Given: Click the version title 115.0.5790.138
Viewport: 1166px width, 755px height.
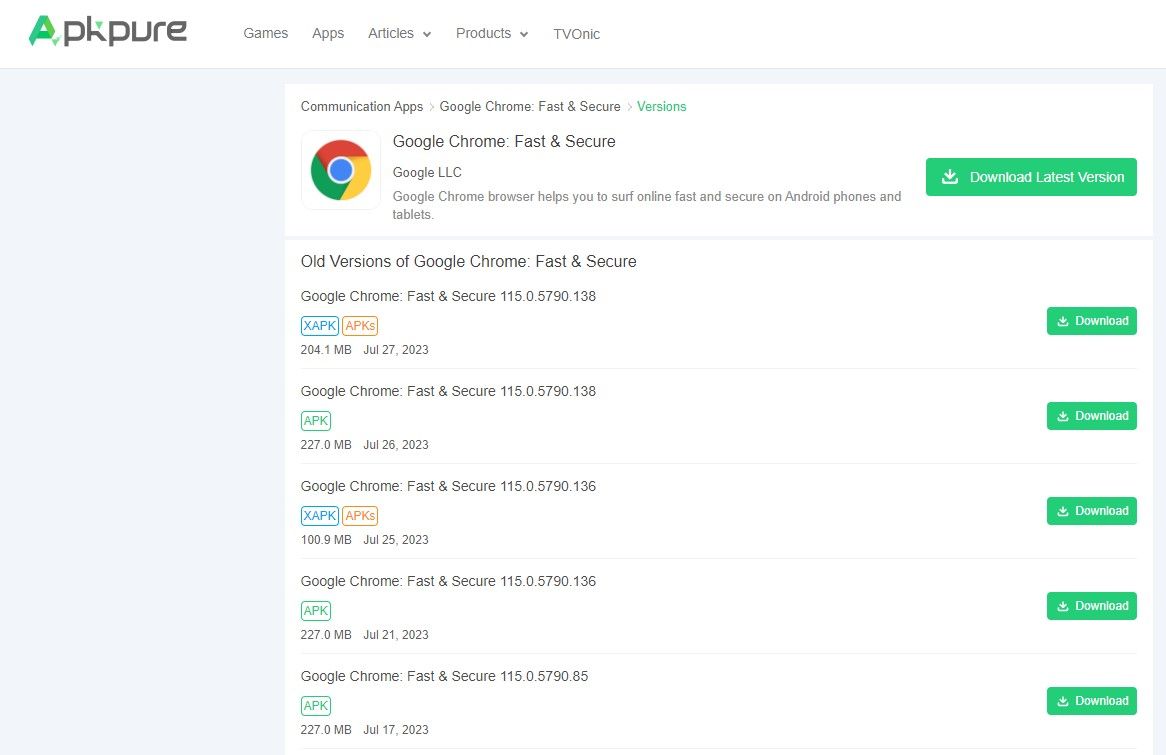Looking at the screenshot, I should coord(448,296).
